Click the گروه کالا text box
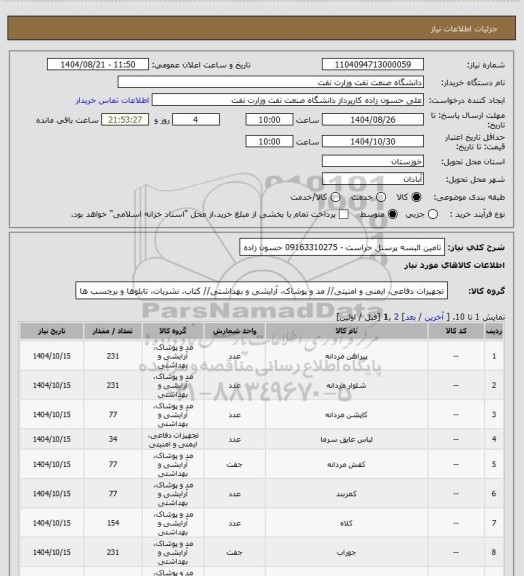This screenshot has height=576, width=524. (261, 291)
